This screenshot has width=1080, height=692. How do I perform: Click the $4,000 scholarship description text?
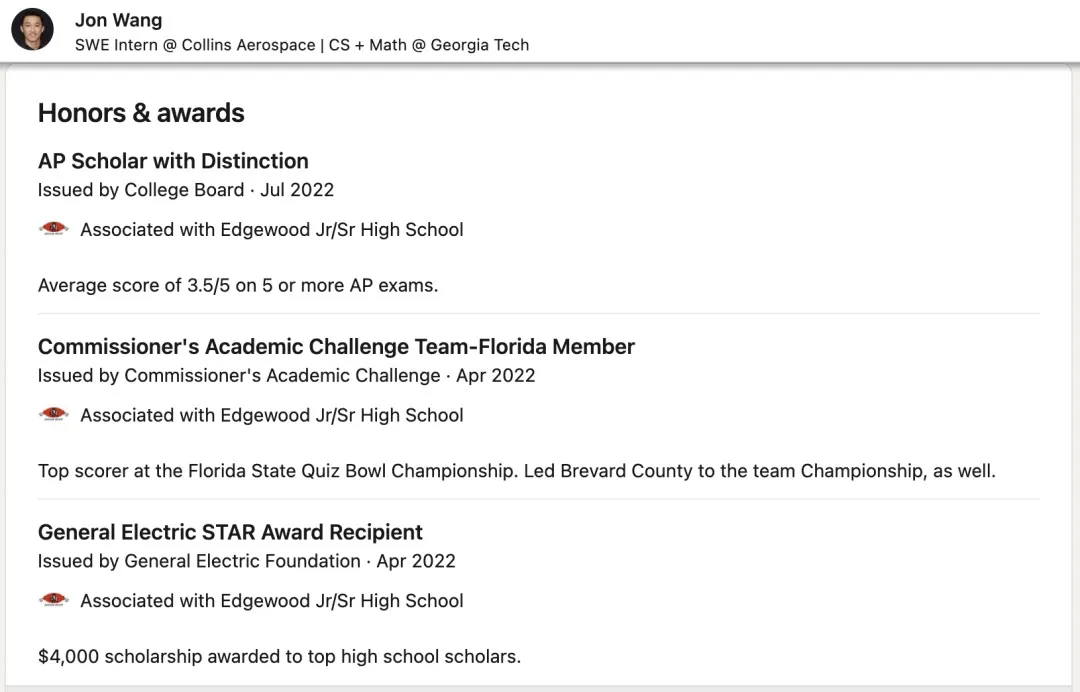pyautogui.click(x=279, y=657)
